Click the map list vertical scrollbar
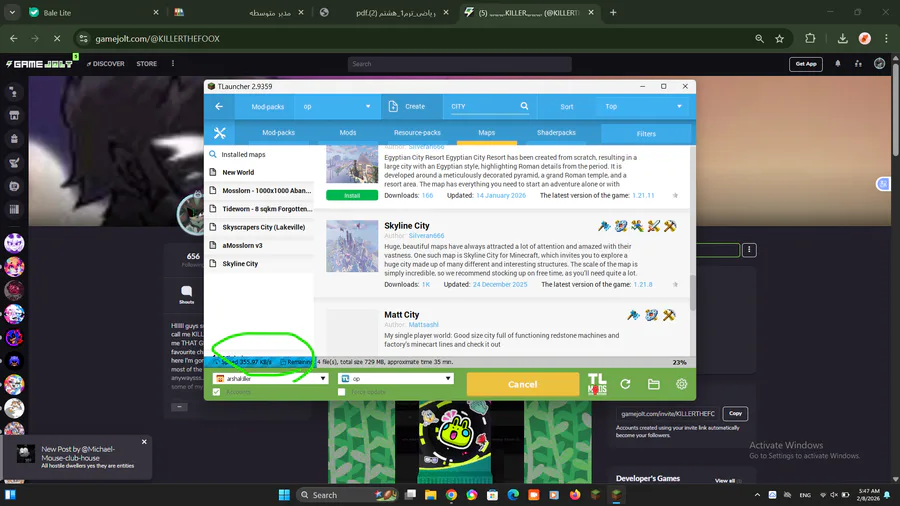 tap(692, 291)
